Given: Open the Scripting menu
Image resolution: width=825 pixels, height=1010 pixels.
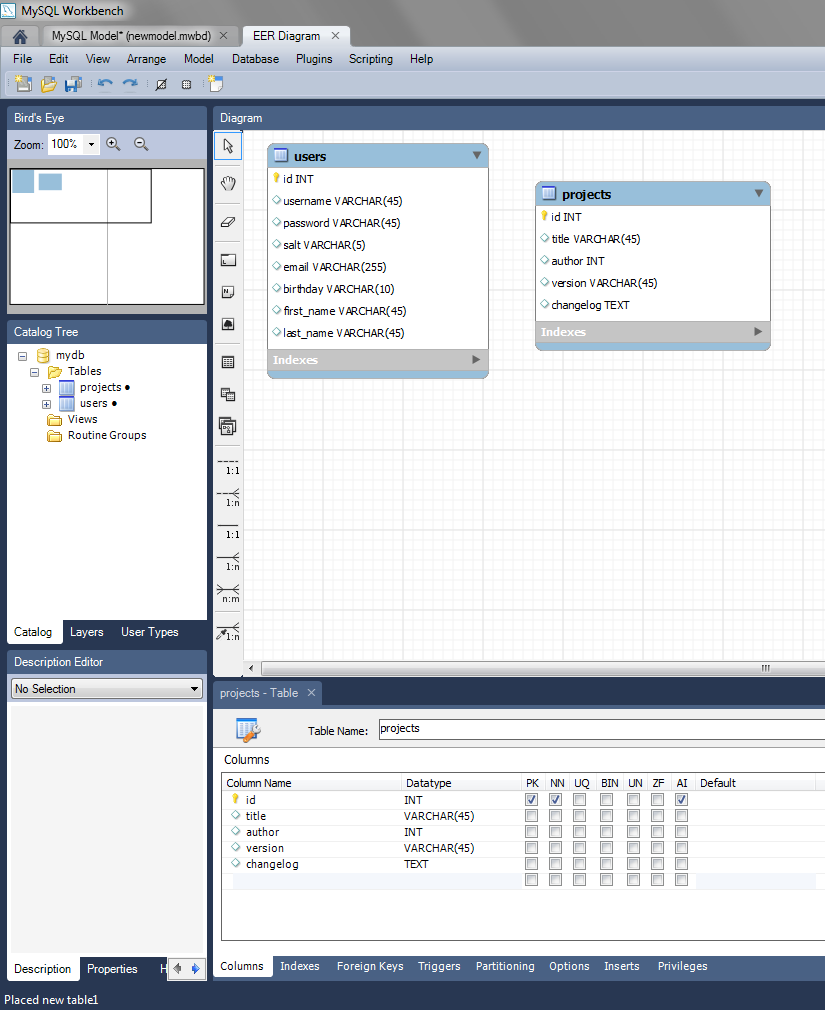Looking at the screenshot, I should coord(371,59).
